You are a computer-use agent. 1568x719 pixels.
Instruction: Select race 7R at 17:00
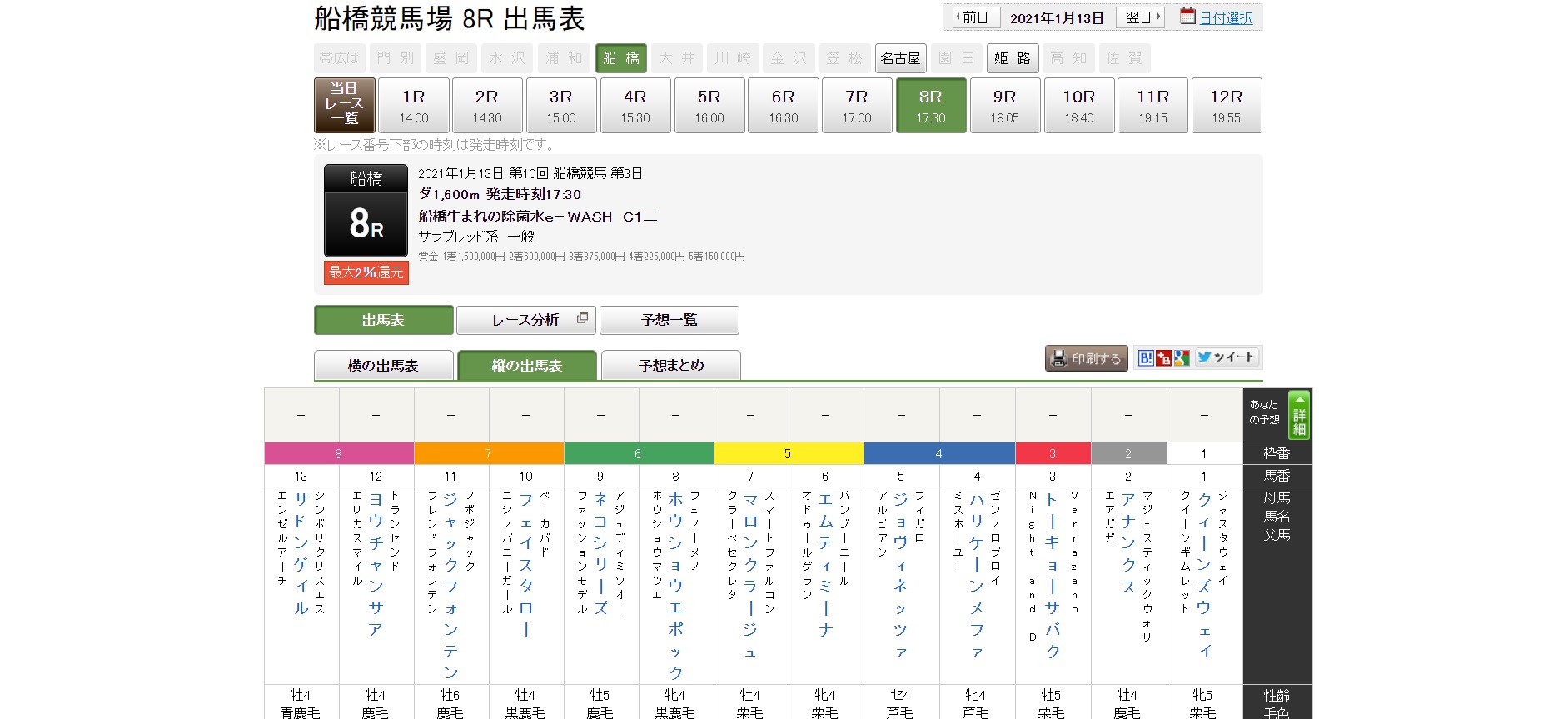pos(857,105)
